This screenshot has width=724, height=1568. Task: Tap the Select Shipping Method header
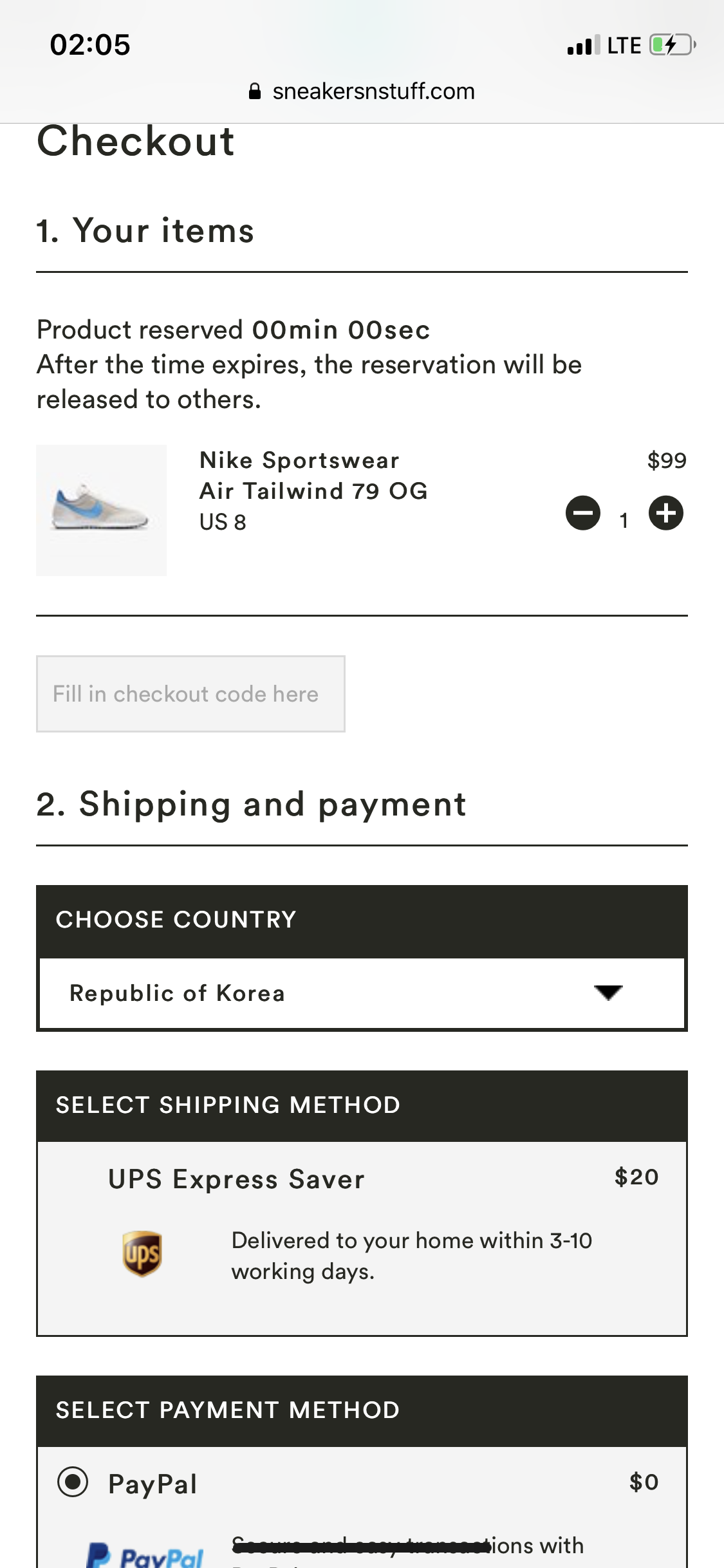(x=228, y=1105)
